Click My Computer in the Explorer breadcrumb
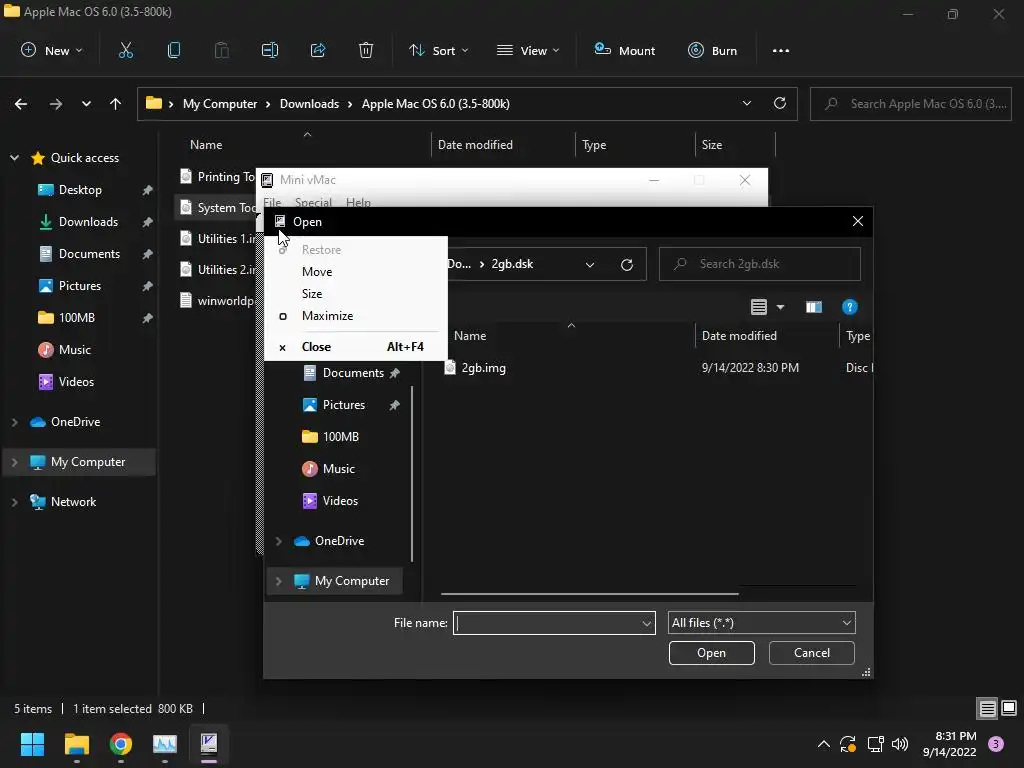Screen dimensions: 1024x768 click(220, 104)
